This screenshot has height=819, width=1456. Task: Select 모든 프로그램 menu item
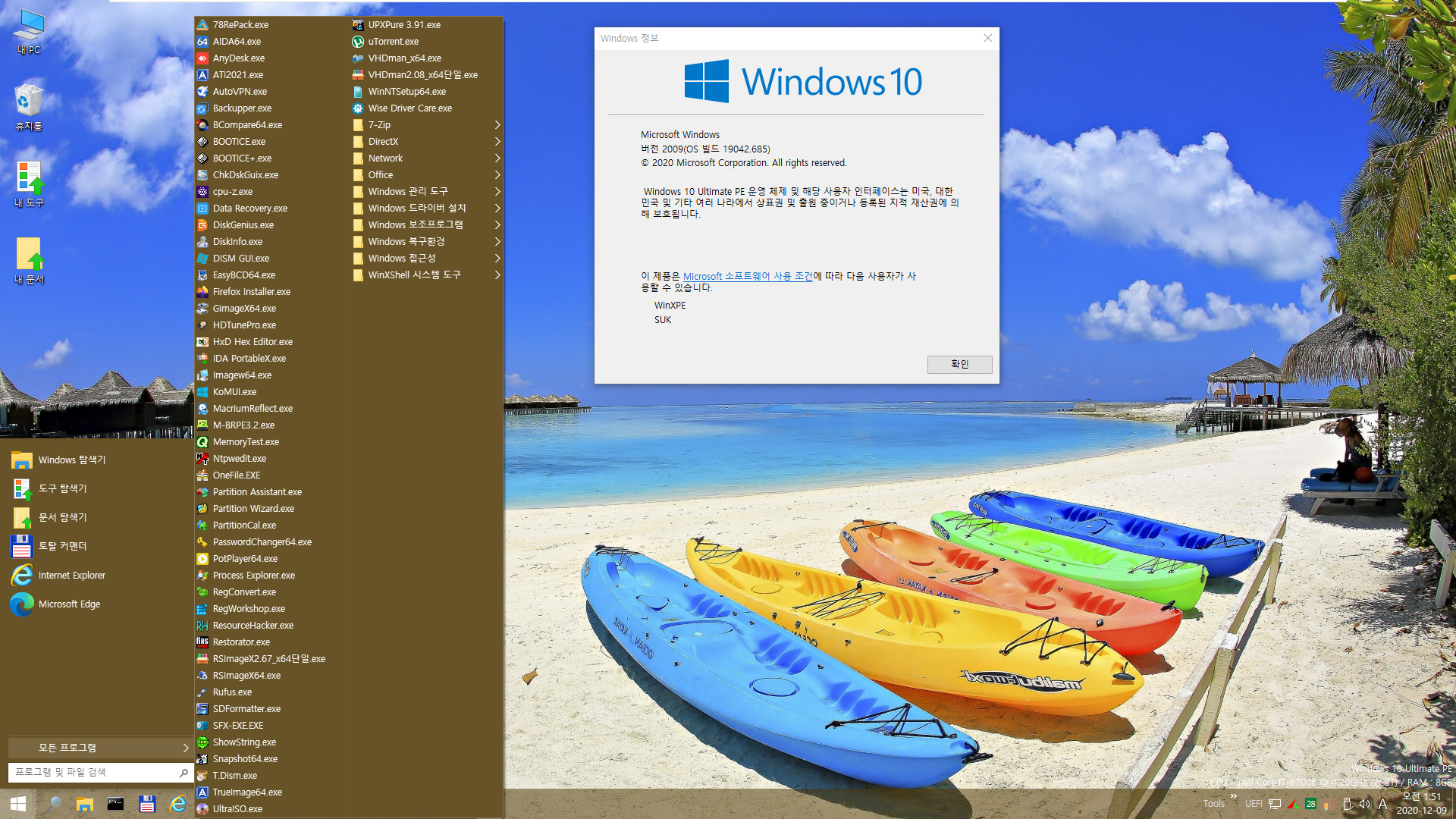pos(96,746)
